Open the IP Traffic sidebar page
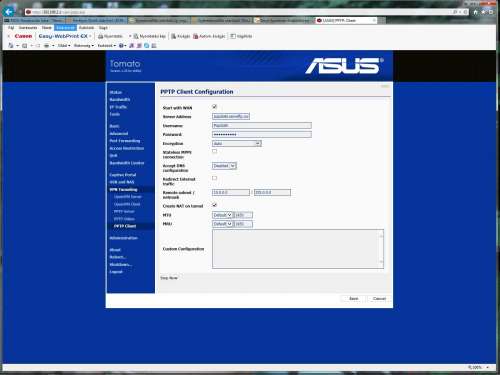This screenshot has width=500, height=375. tap(118, 107)
